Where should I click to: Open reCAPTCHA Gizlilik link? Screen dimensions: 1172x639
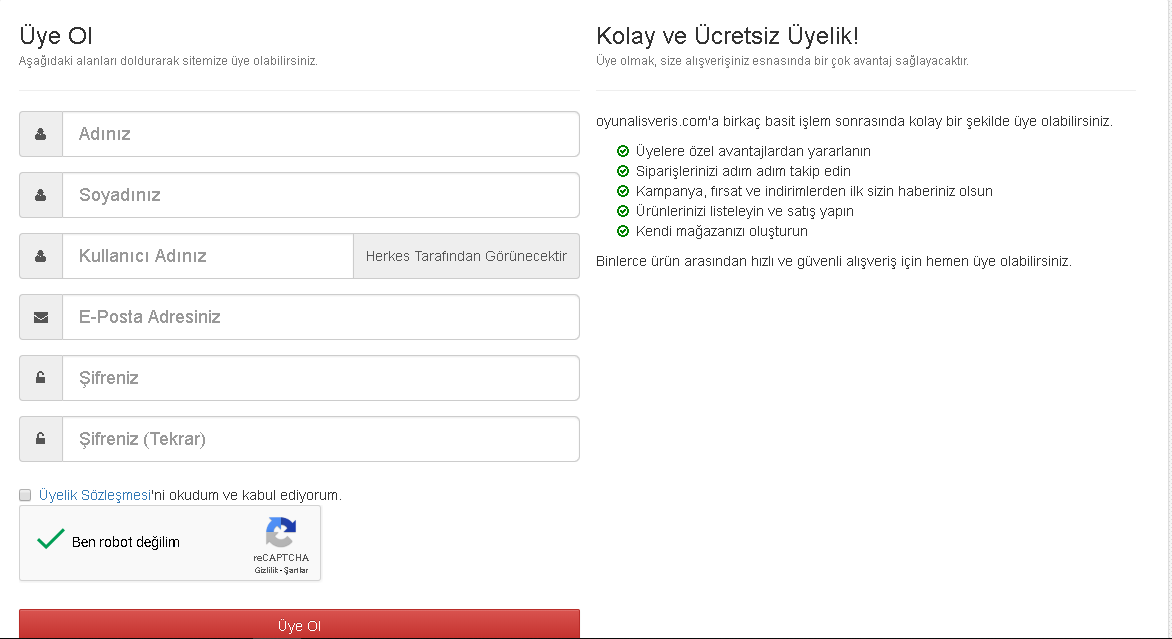pyautogui.click(x=266, y=570)
